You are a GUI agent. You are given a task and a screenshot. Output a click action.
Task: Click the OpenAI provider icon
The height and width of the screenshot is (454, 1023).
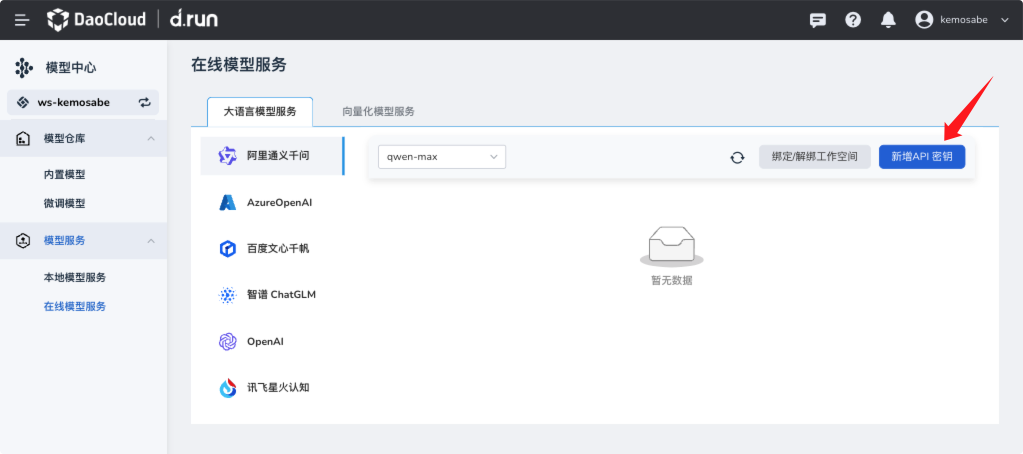point(228,342)
